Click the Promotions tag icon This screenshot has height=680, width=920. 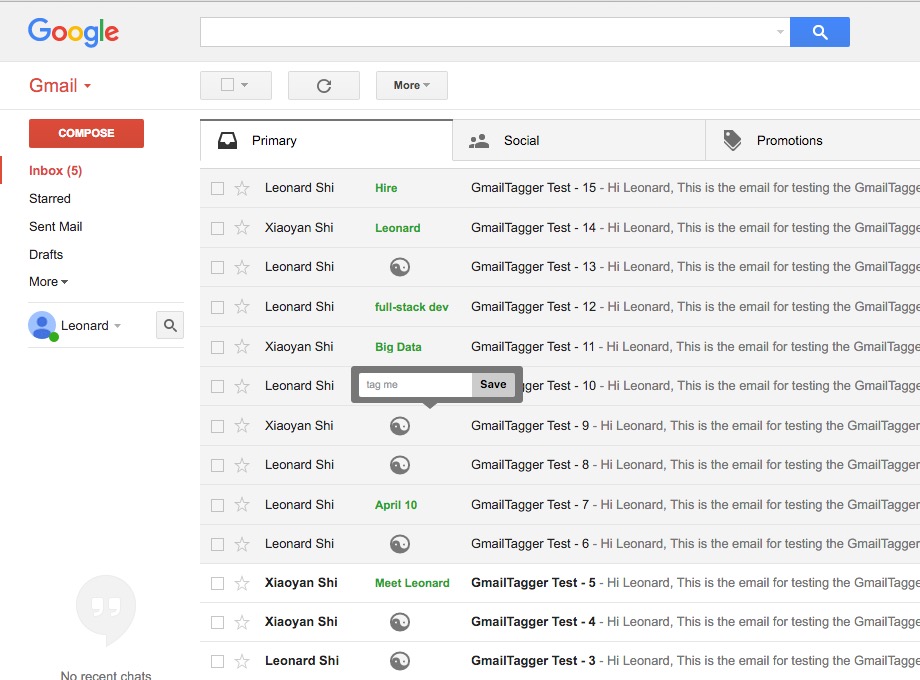732,140
